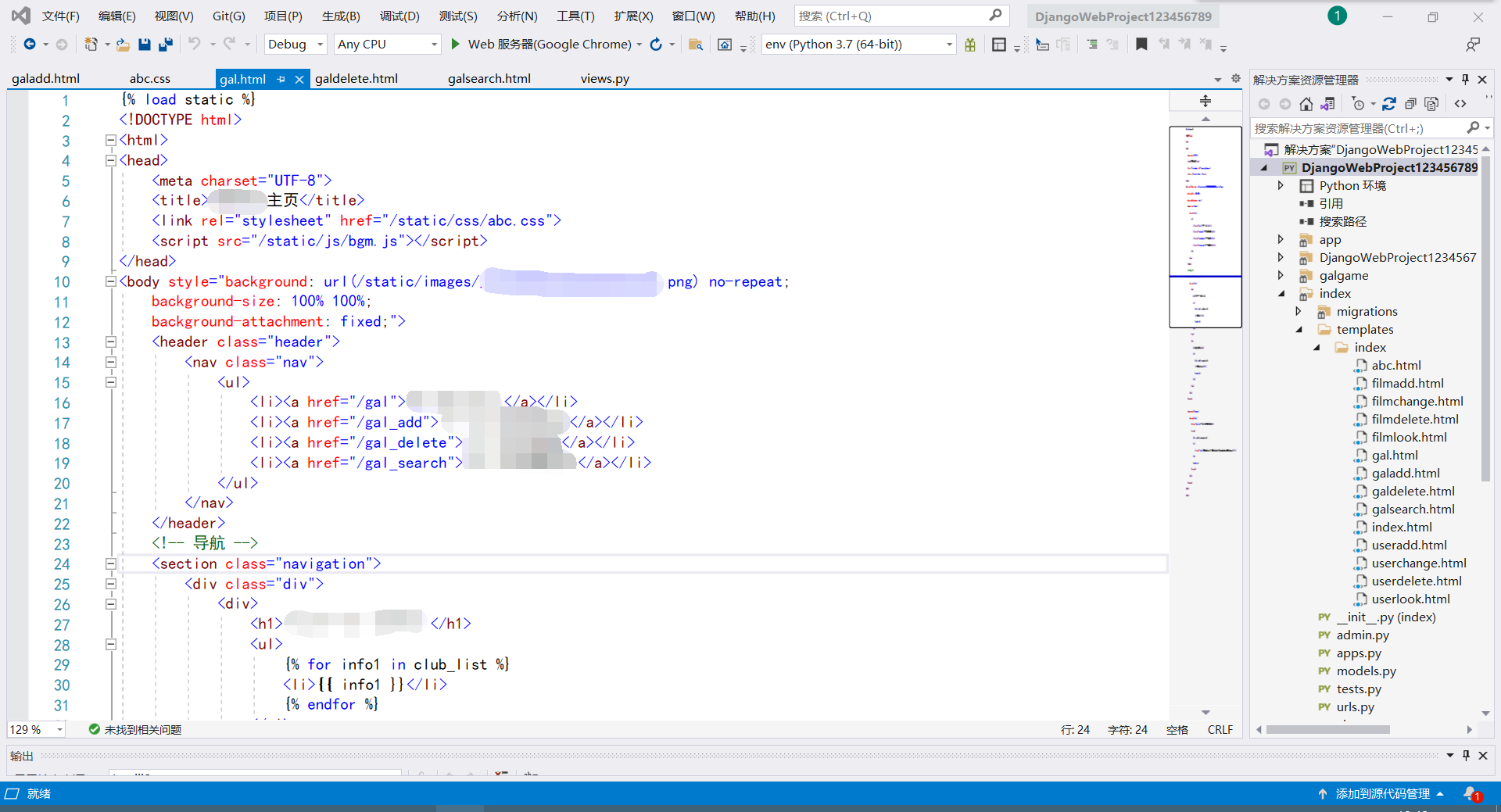1501x812 pixels.
Task: Click the code minimap viewport thumbnail
Action: 1205,227
